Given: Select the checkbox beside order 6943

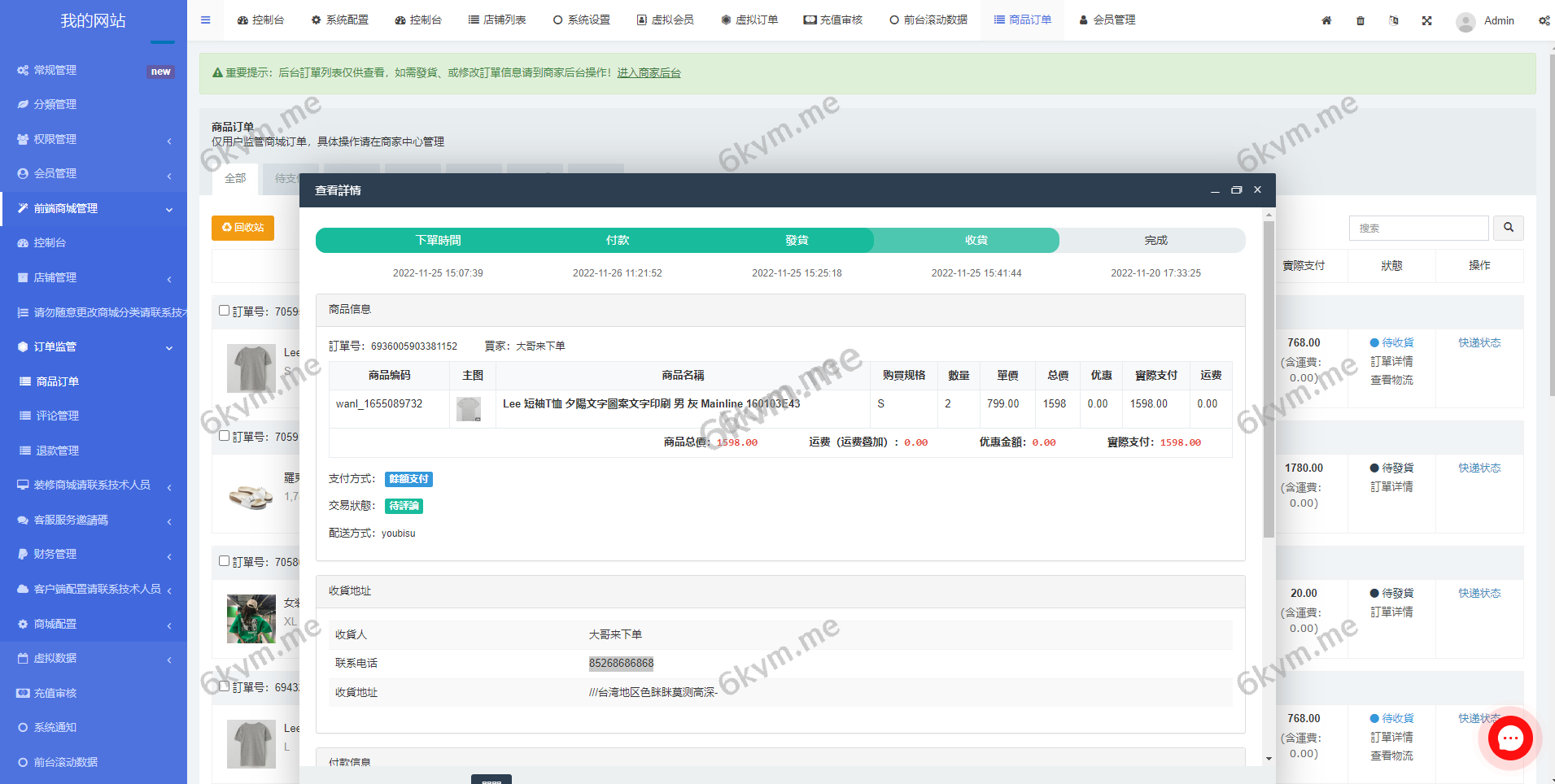Looking at the screenshot, I should 225,686.
